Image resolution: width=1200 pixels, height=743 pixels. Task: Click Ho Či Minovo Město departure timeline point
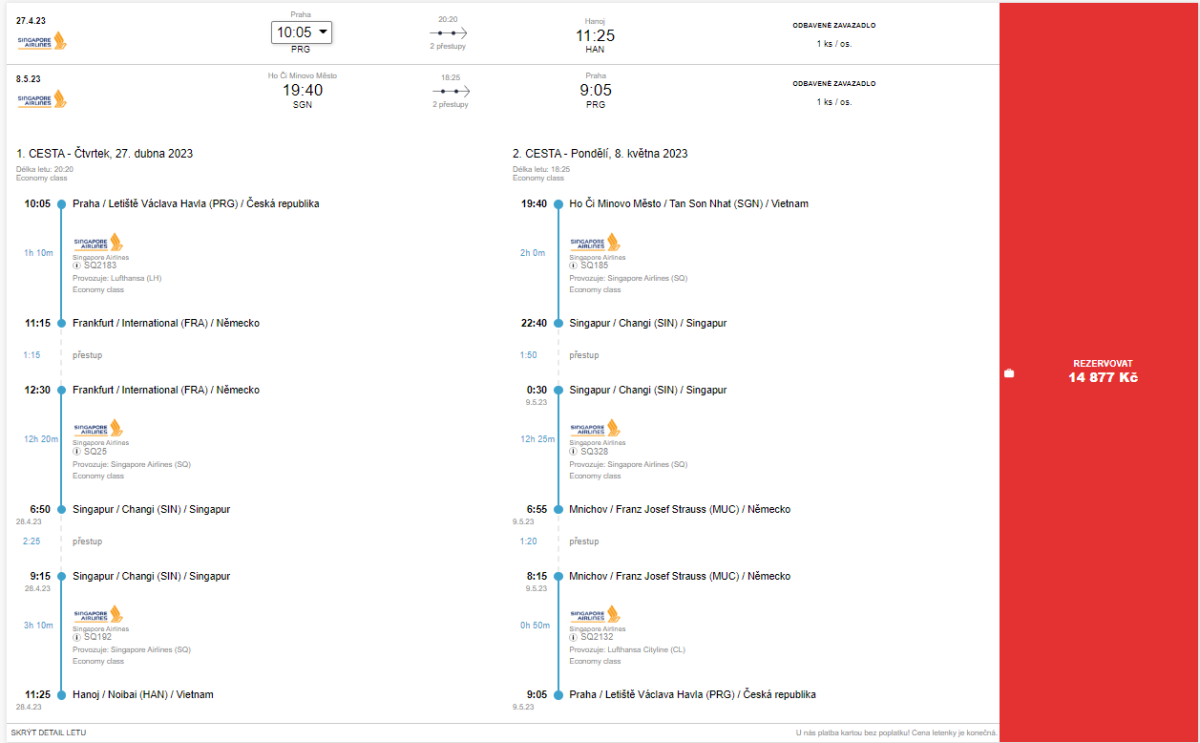click(x=558, y=204)
